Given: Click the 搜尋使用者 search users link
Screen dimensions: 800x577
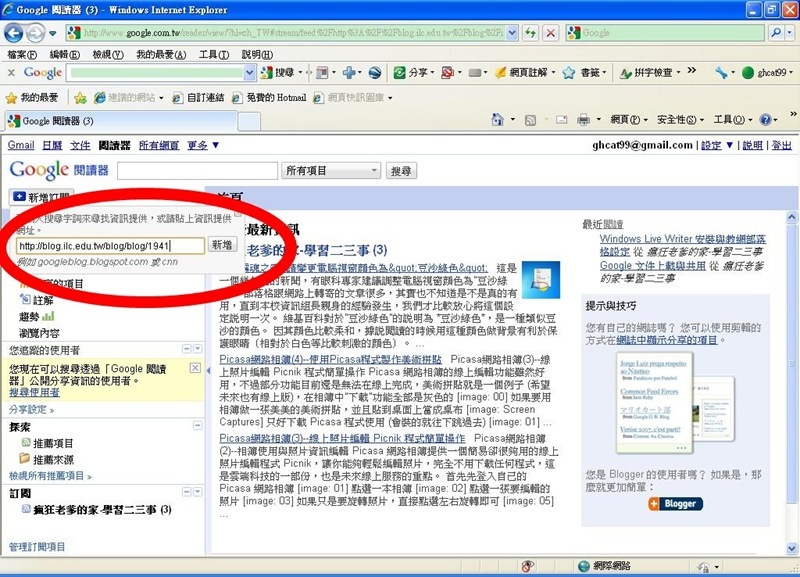Looking at the screenshot, I should click(34, 392).
